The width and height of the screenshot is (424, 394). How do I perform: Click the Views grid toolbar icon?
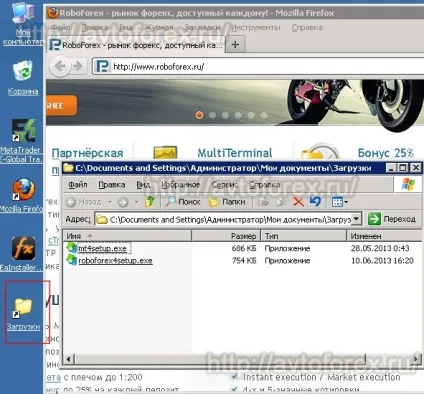click(x=337, y=202)
